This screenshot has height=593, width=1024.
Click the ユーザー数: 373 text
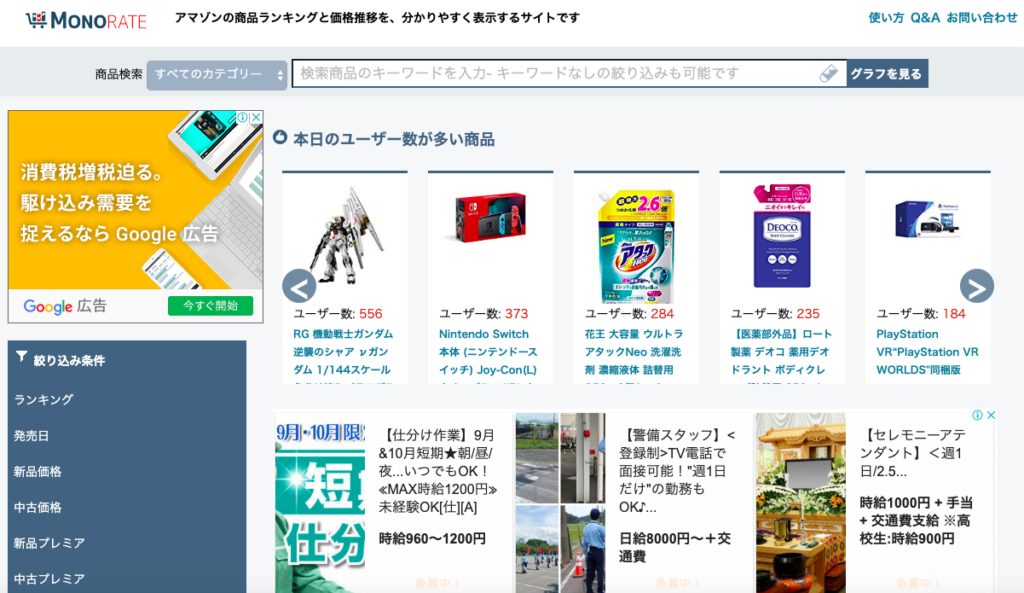pos(483,313)
